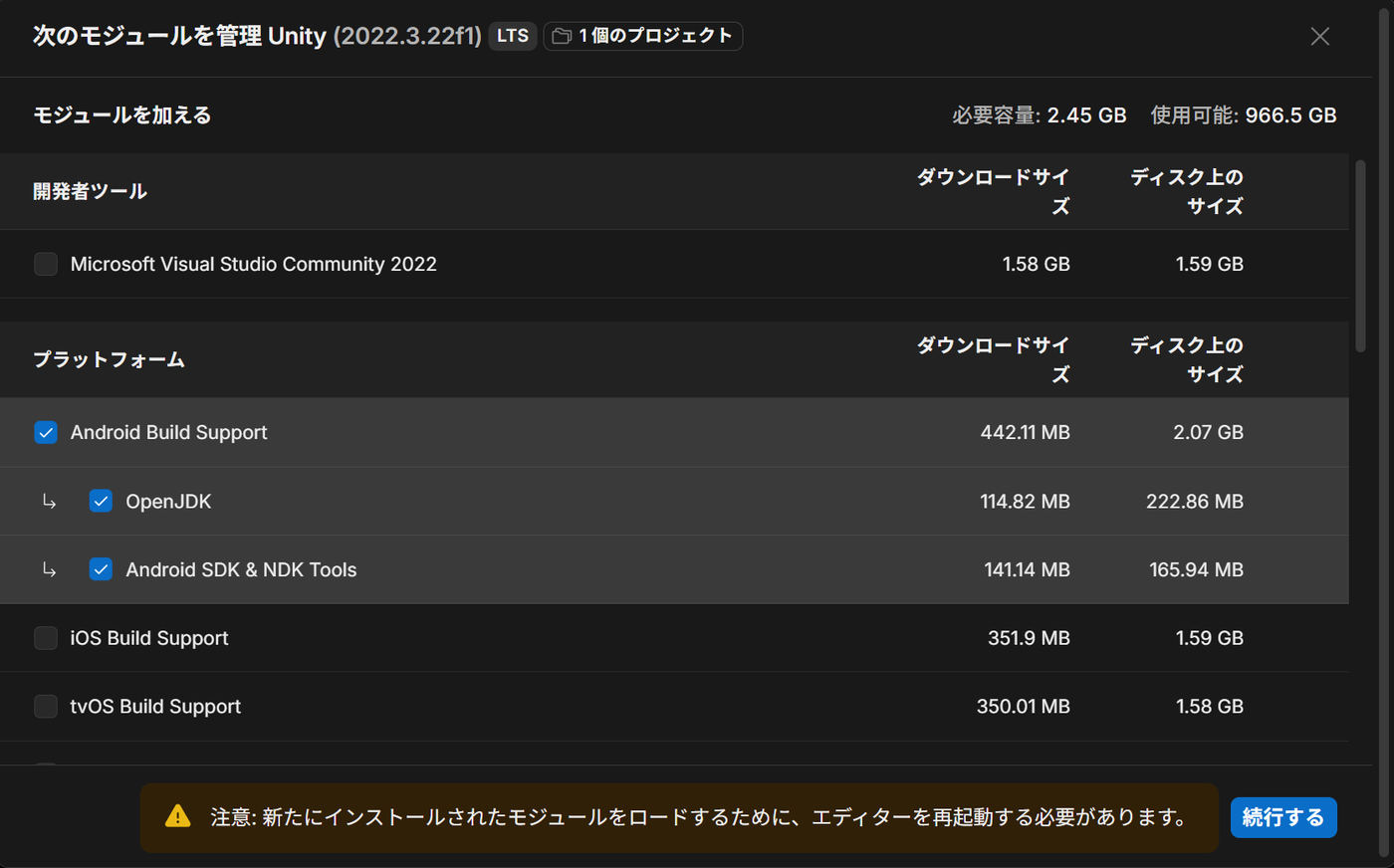Select the iOS Build Support row label
Image resolution: width=1394 pixels, height=868 pixels.
pyautogui.click(x=149, y=638)
